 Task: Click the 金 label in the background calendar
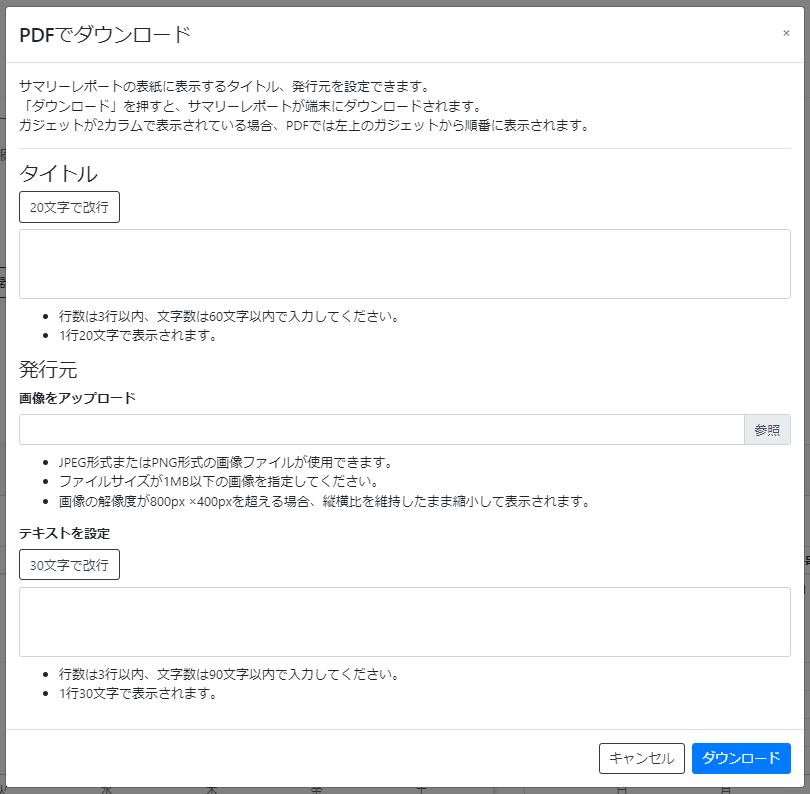(318, 789)
